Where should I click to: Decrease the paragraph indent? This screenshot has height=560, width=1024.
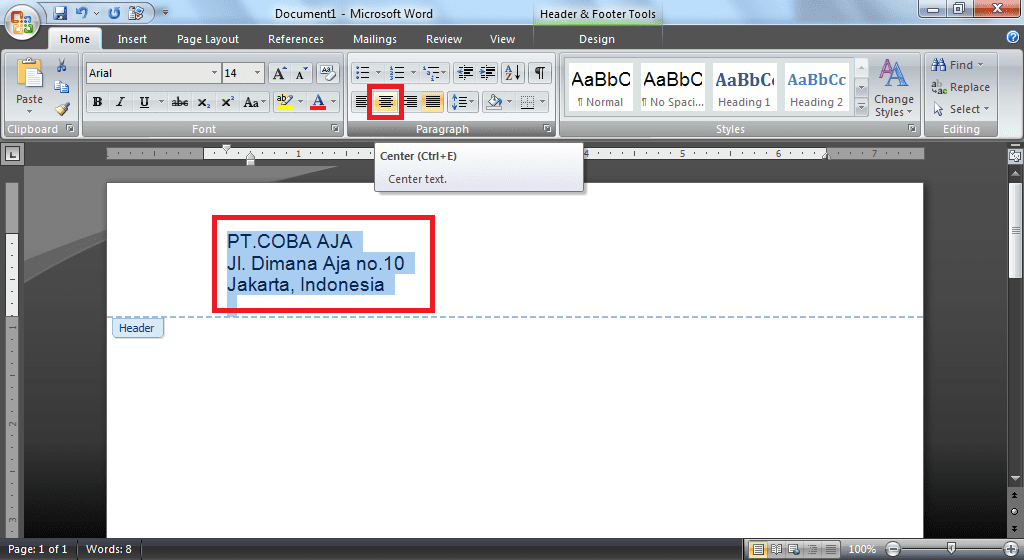point(465,73)
